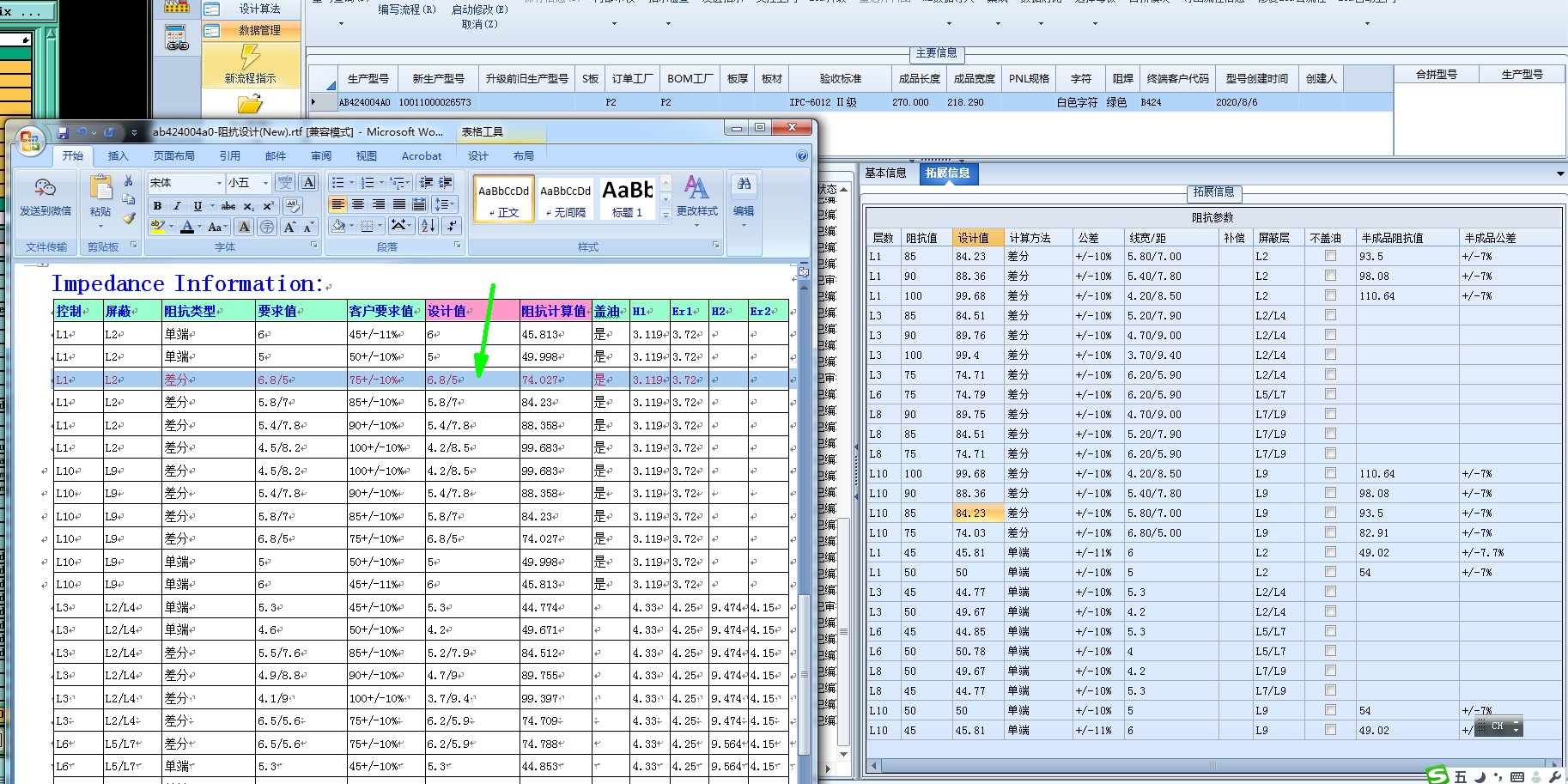1568x784 pixels.
Task: Click the Paste (粘贴) clipboard icon
Action: point(100,188)
